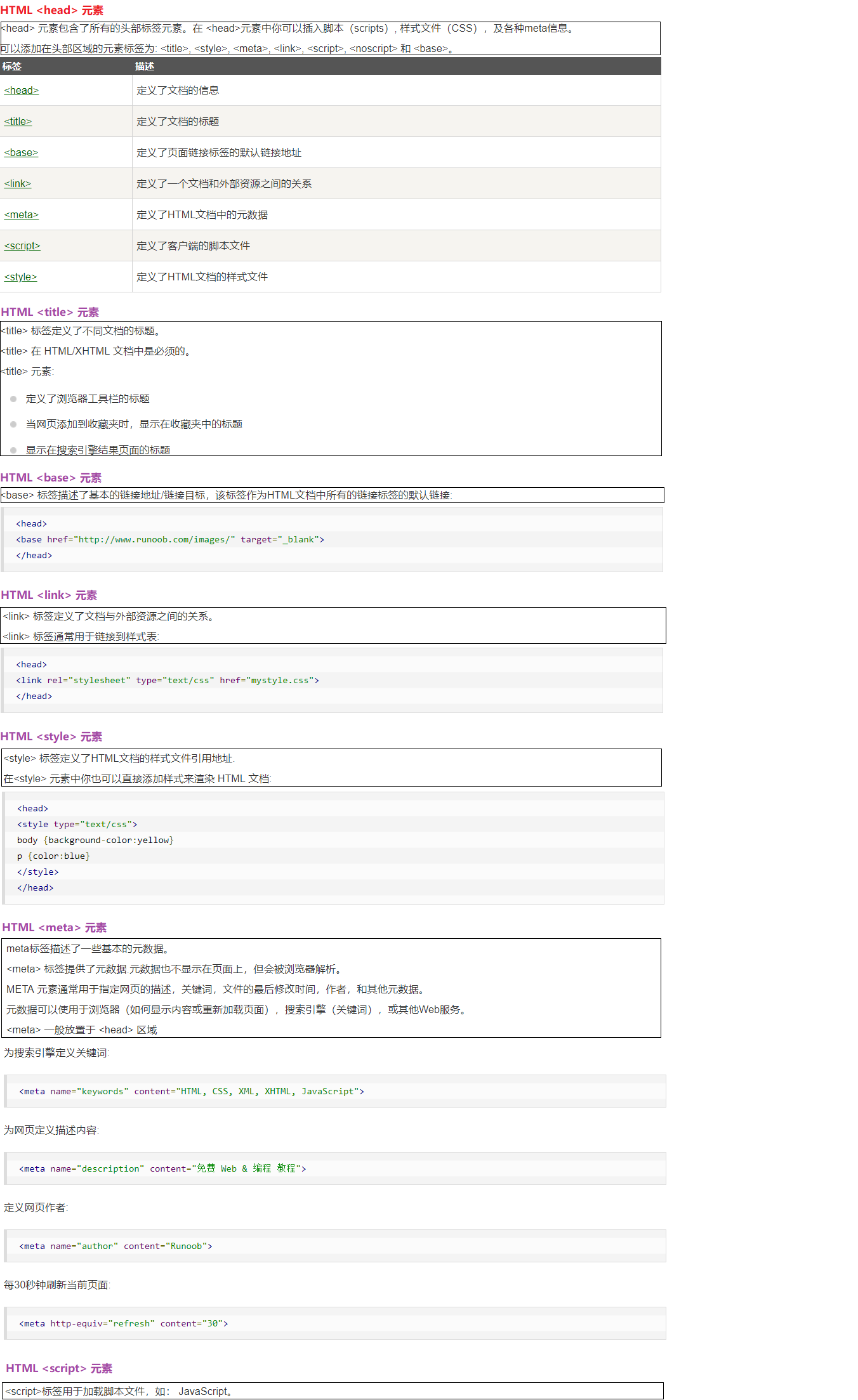Open the <title> tag link in table
The width and height of the screenshot is (858, 1400).
[18, 122]
